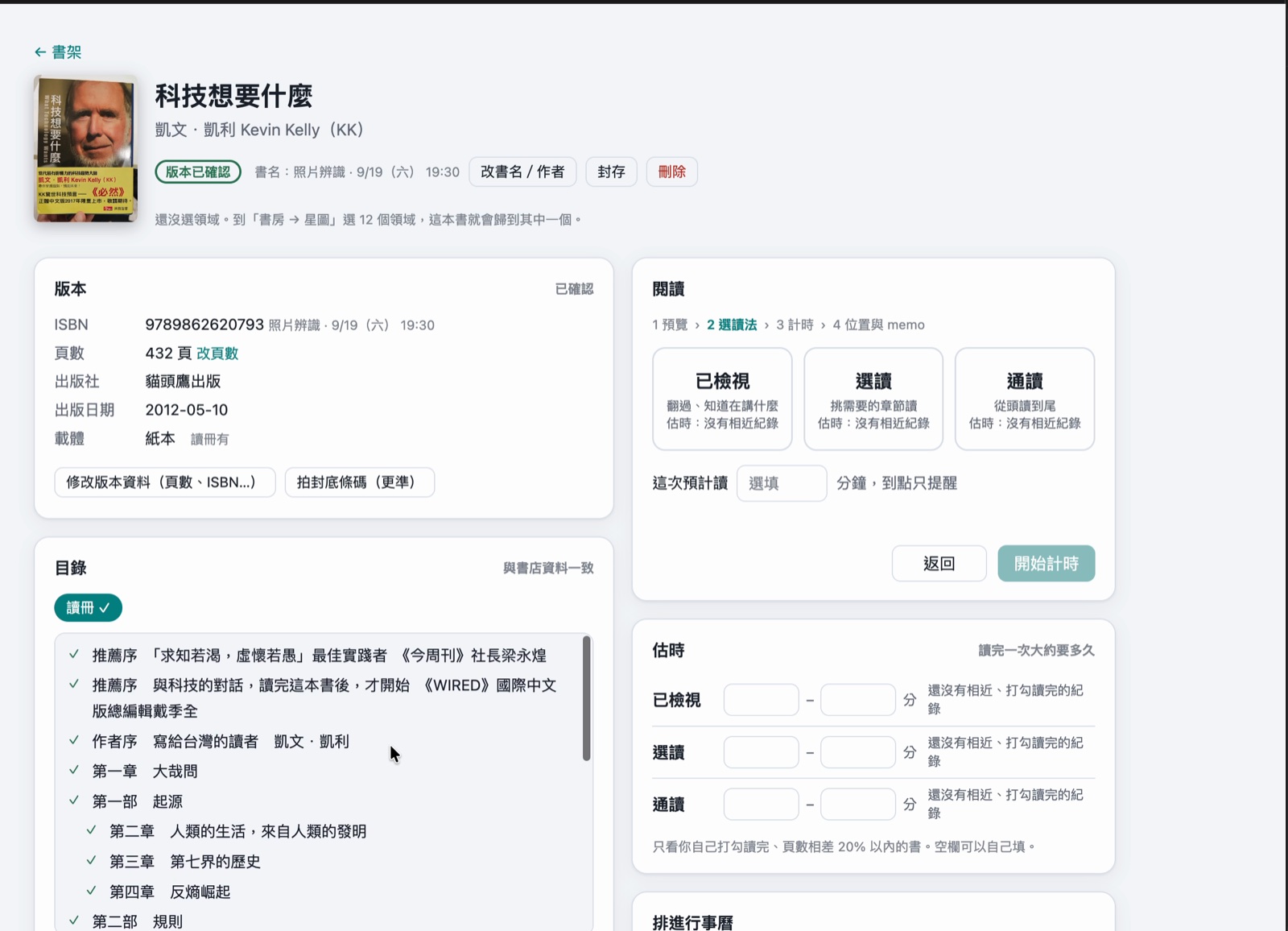Focus 選讀 minimum minutes field
1288x931 pixels.
(x=762, y=752)
